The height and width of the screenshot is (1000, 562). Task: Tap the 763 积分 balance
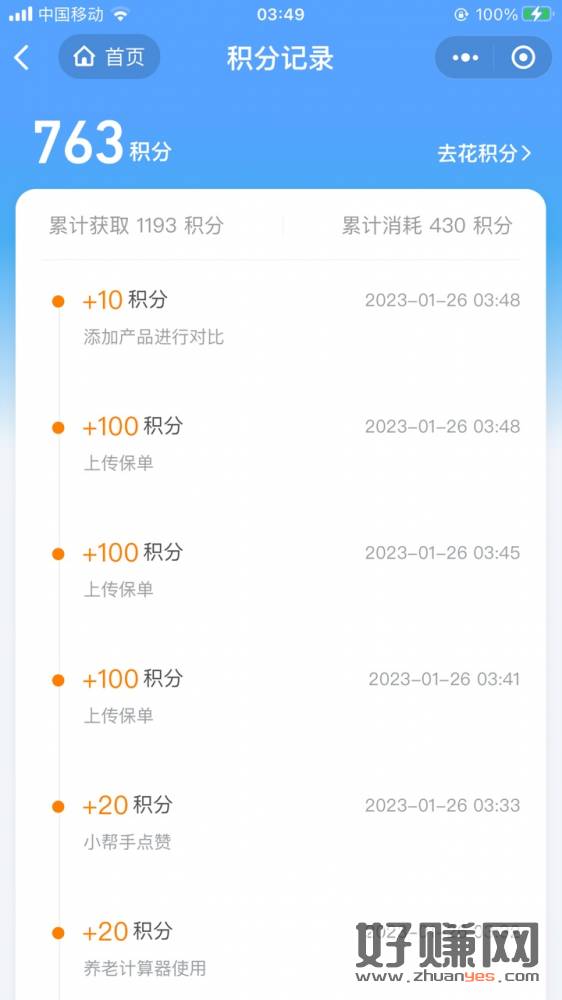[102, 143]
